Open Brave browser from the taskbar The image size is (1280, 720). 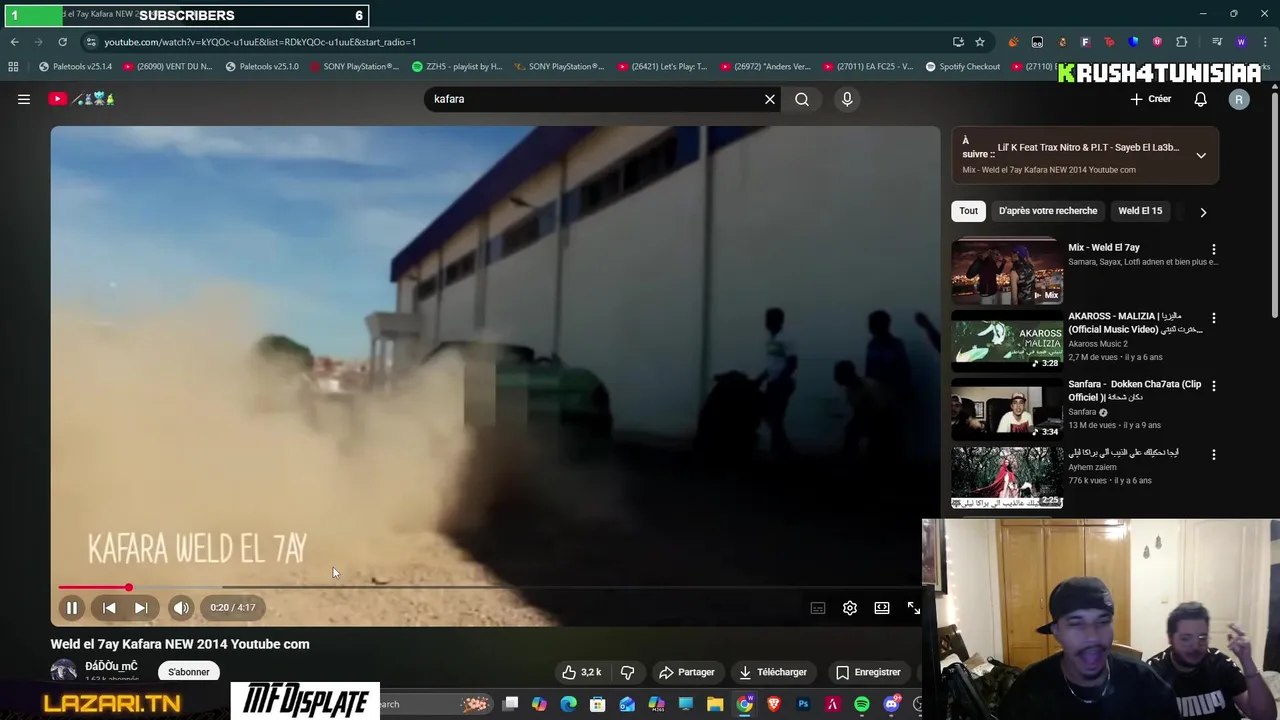pyautogui.click(x=773, y=704)
